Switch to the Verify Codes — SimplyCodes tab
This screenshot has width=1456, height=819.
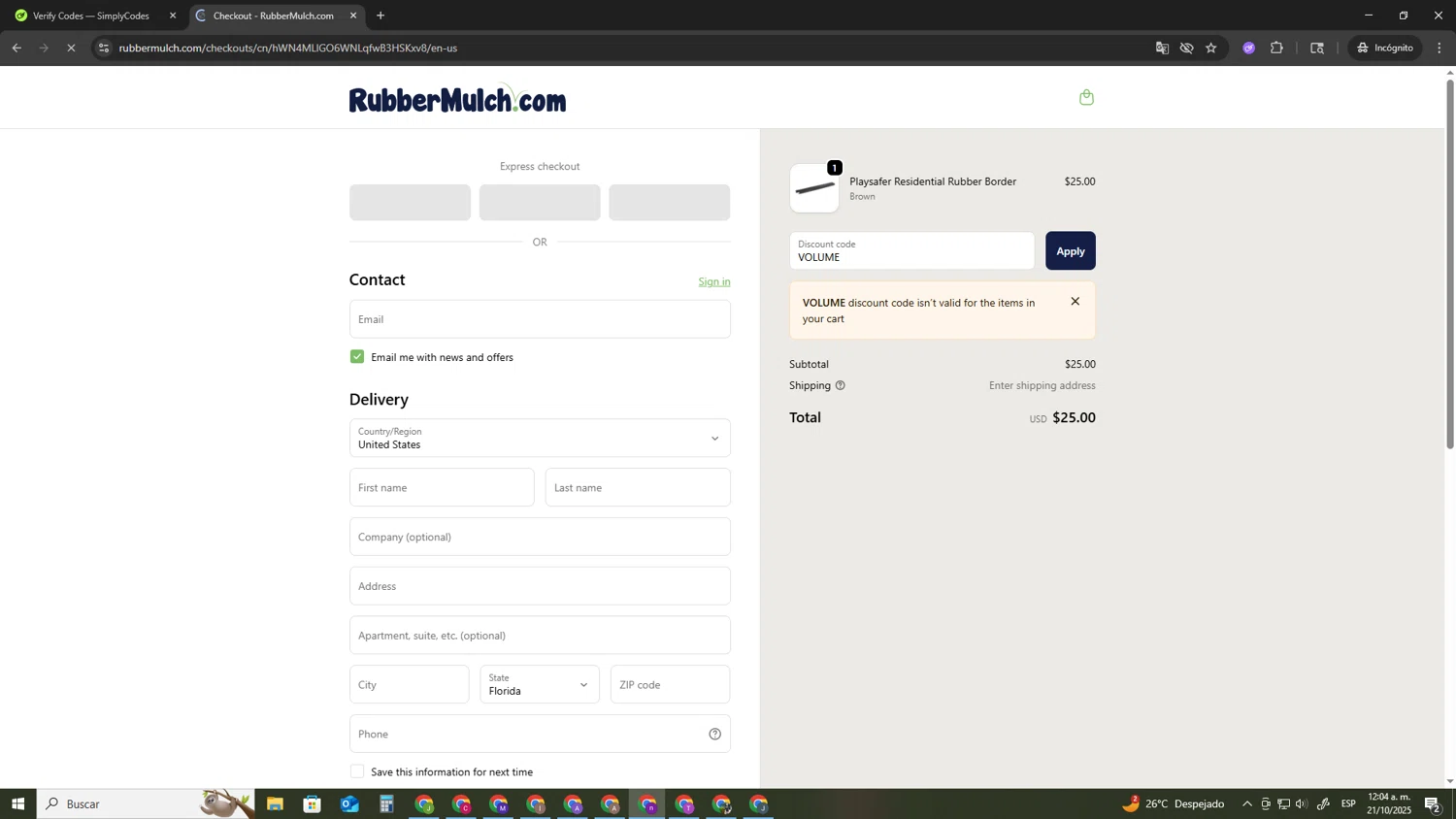point(91,16)
